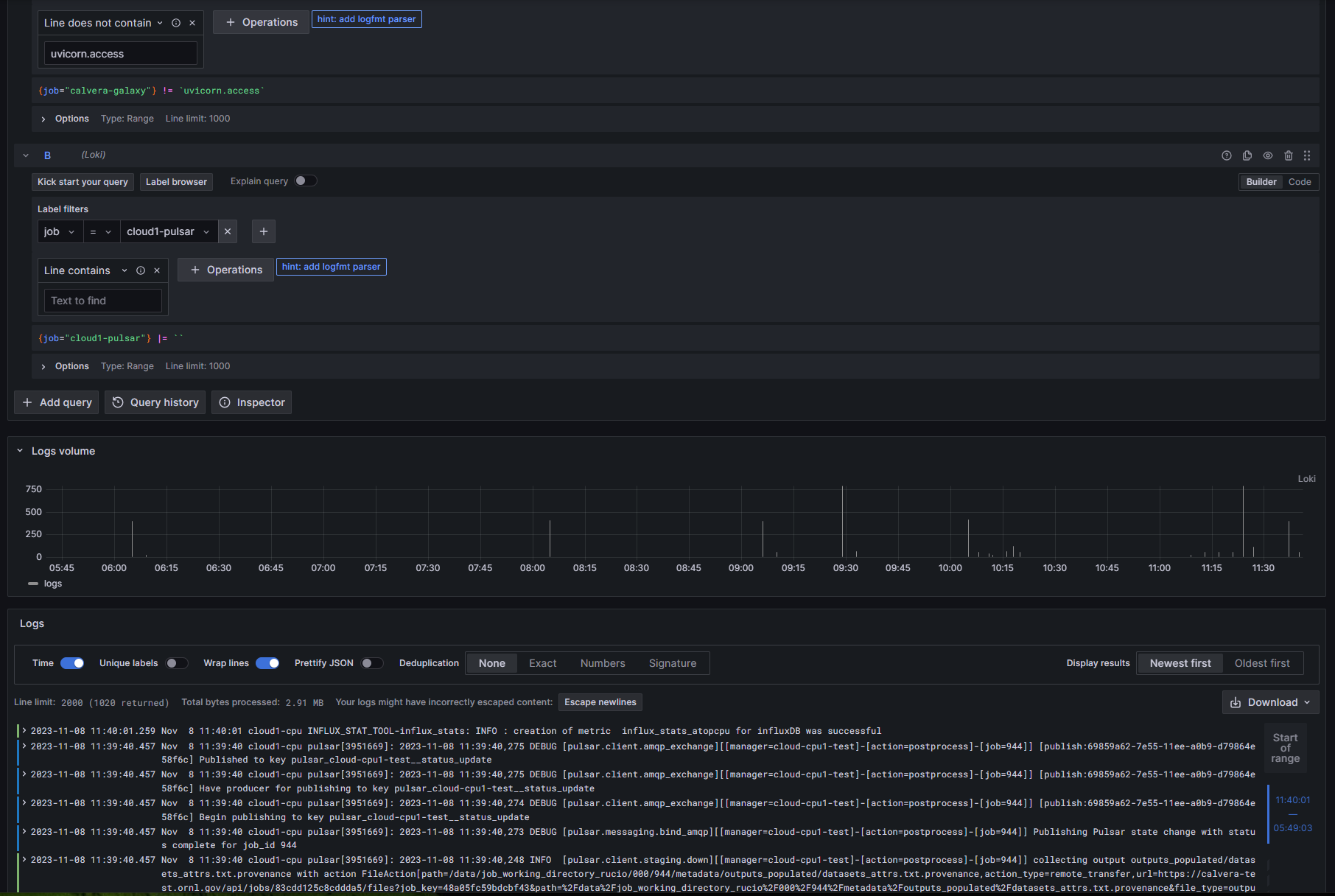The height and width of the screenshot is (896, 1335).
Task: Click the Text to find input field
Action: [x=102, y=301]
